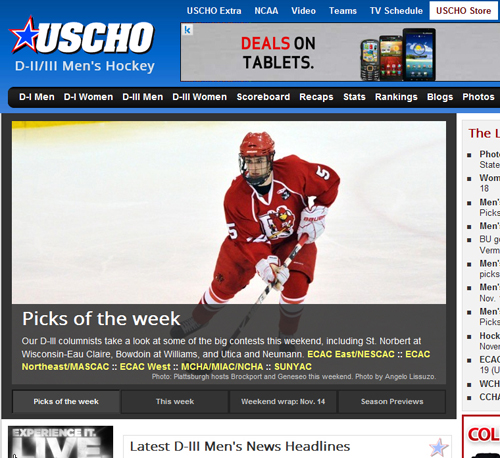Follow the SUNYAC picks link

[x=293, y=367]
